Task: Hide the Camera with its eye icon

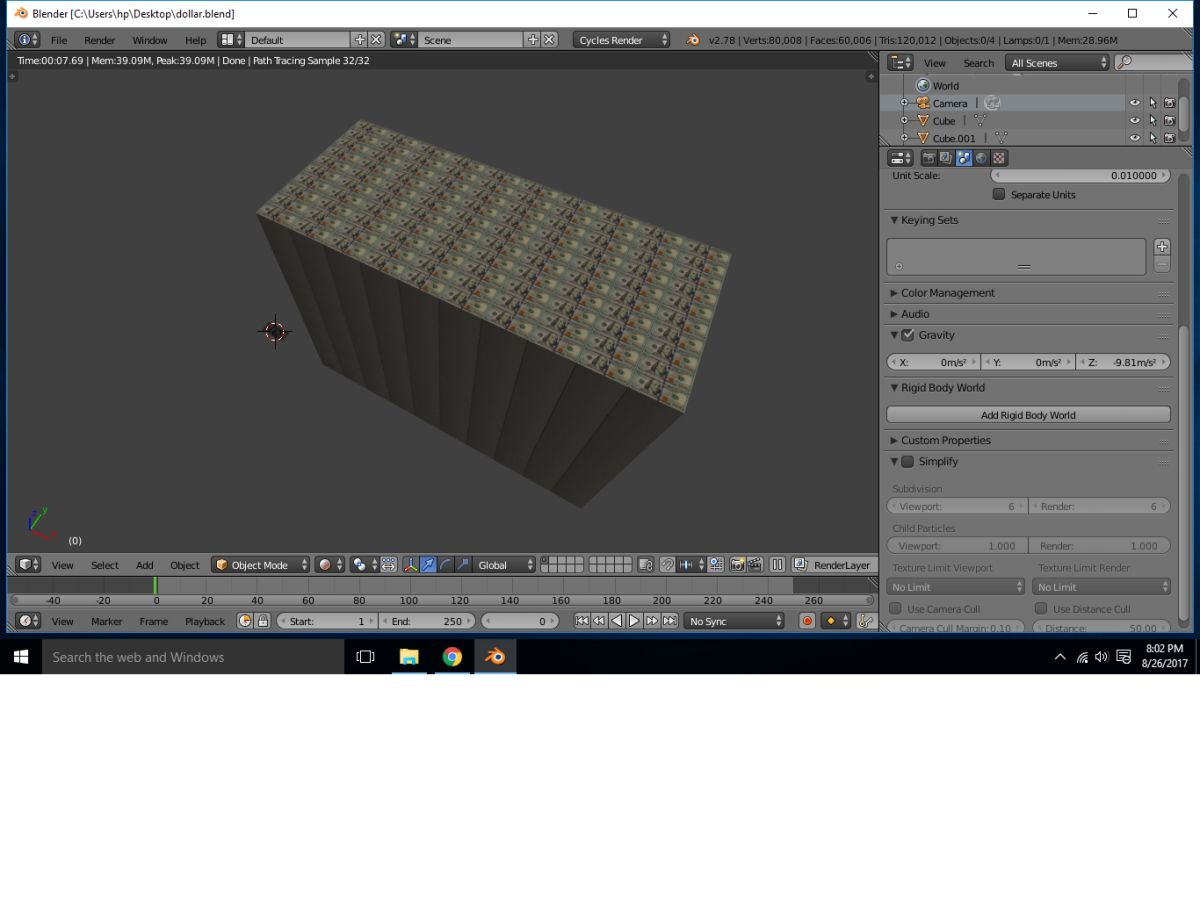Action: [1135, 103]
